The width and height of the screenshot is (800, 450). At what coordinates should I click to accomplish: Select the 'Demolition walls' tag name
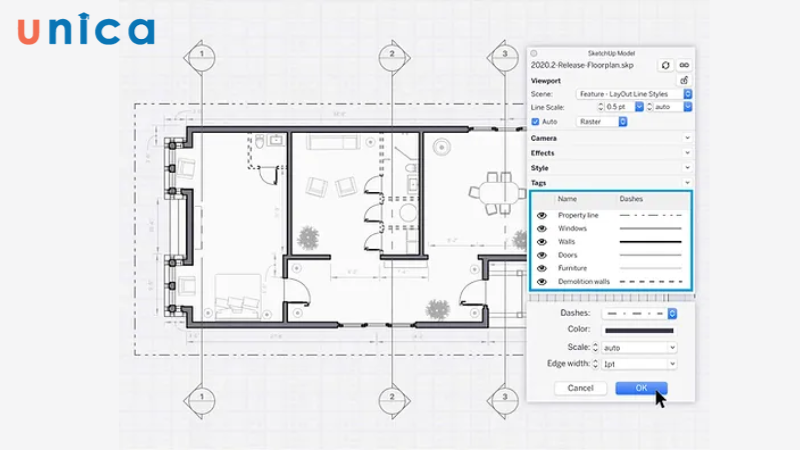(584, 282)
